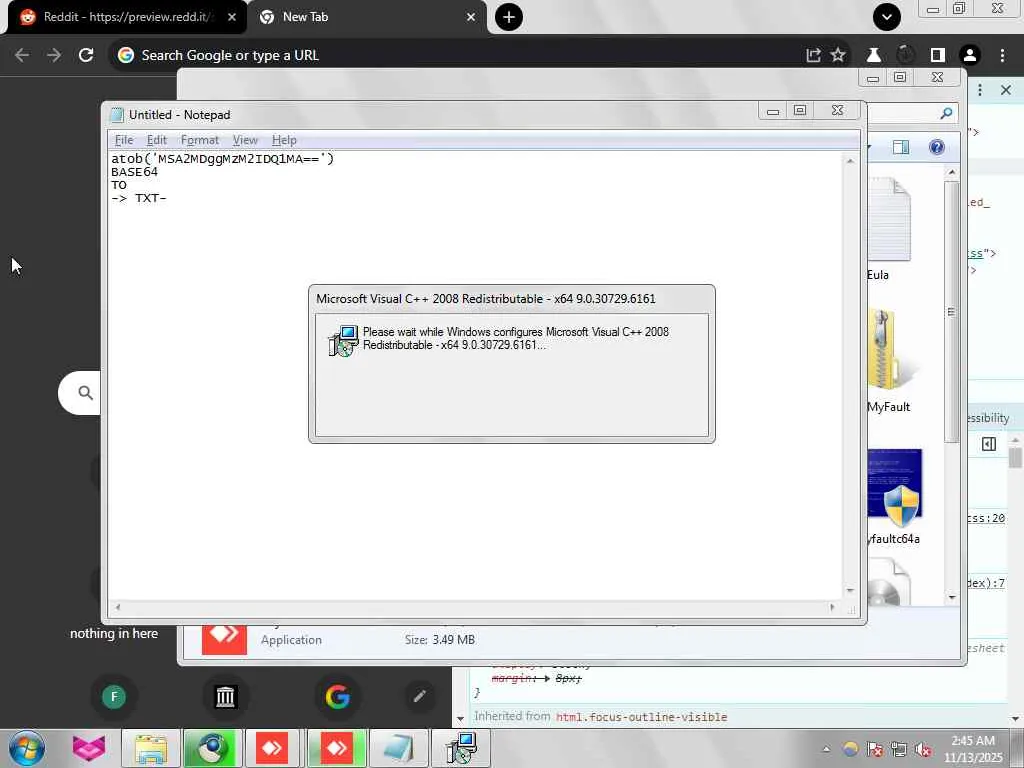Viewport: 1024px width, 768px height.
Task: Close the DevTools panel
Action: tap(1006, 90)
